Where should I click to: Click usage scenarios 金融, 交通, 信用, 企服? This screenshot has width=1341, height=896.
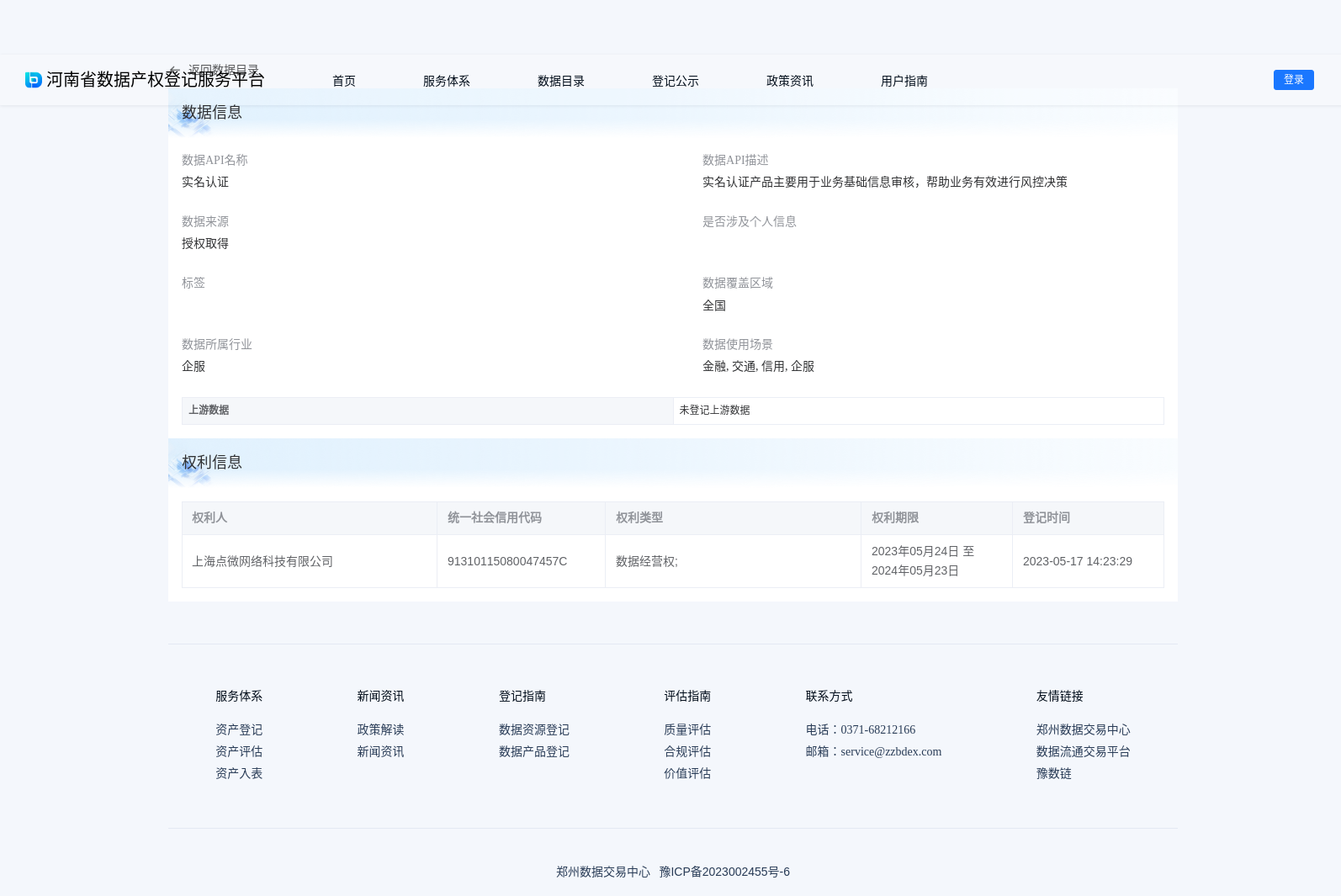click(758, 366)
